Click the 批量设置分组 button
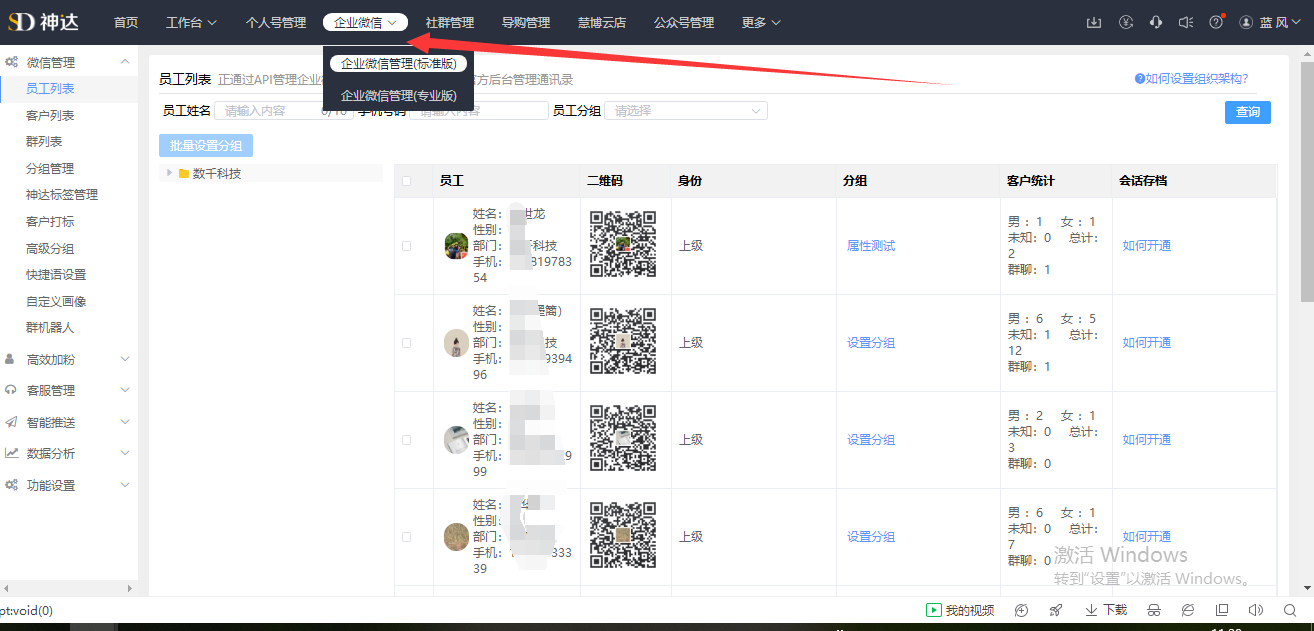 (206, 146)
